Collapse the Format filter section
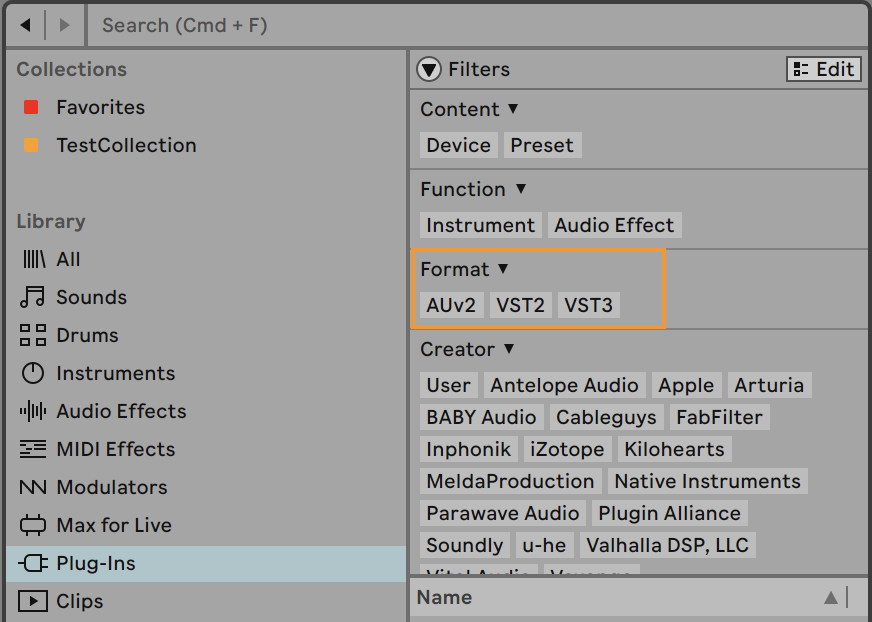The height and width of the screenshot is (622, 872). point(498,269)
